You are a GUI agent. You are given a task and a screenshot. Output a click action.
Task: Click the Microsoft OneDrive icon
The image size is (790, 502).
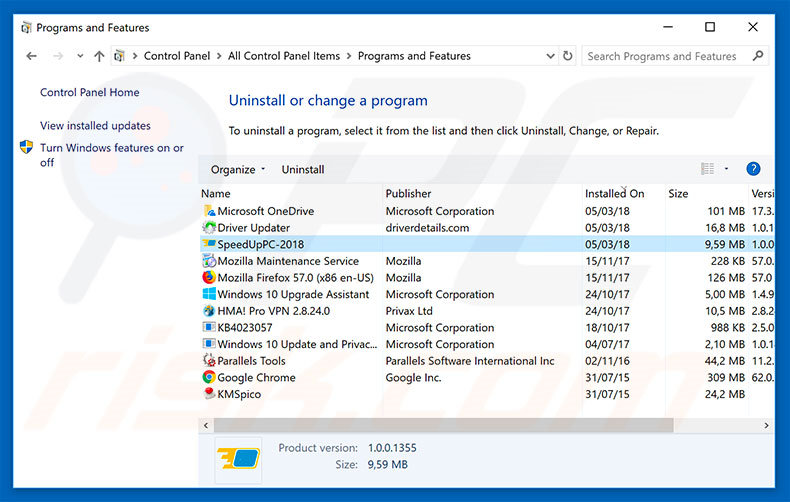(209, 211)
